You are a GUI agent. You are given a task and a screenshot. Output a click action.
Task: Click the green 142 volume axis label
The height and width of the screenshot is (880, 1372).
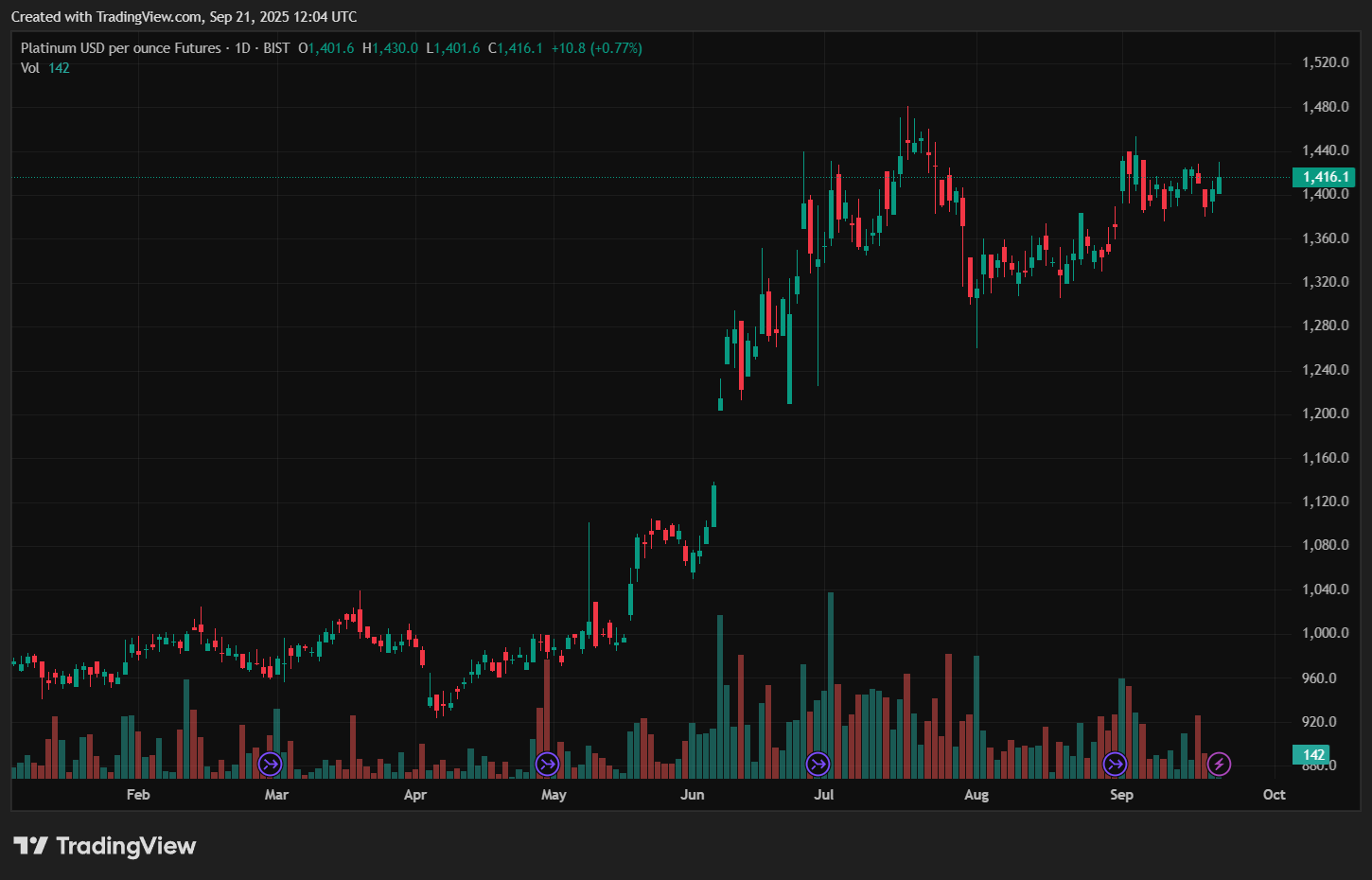1312,755
